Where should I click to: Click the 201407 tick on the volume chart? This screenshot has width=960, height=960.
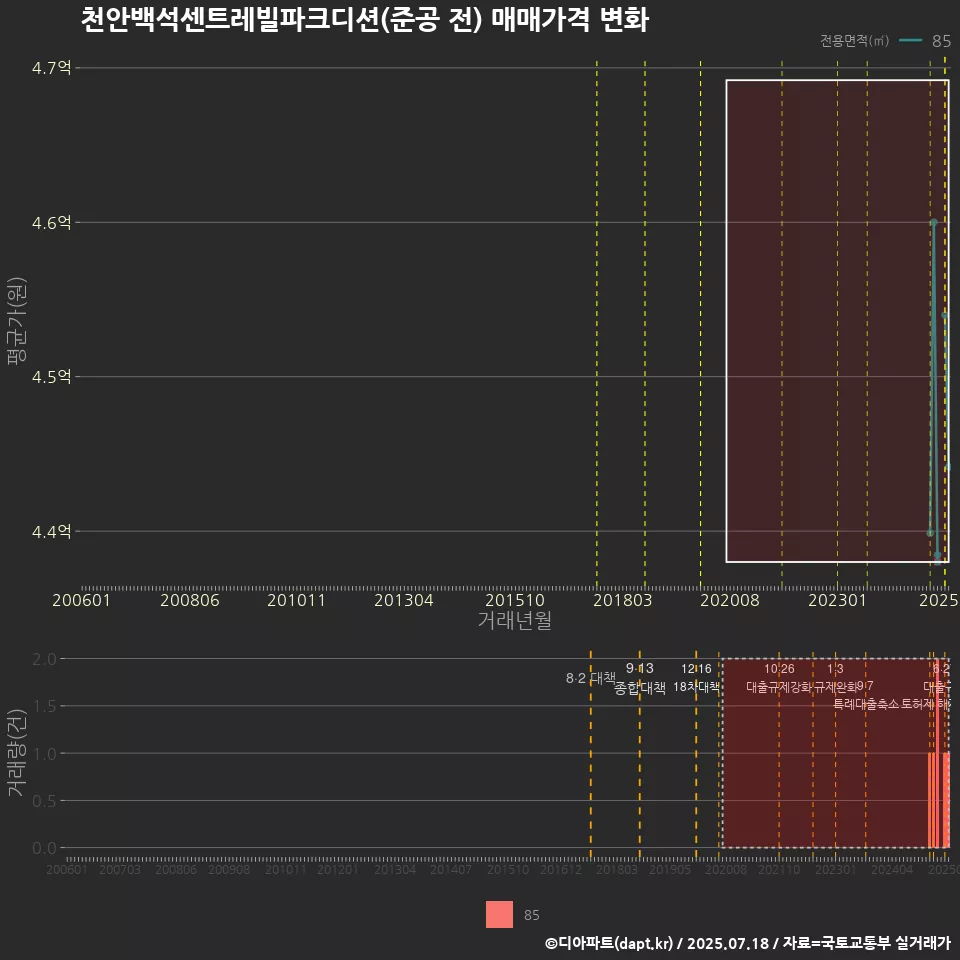pyautogui.click(x=451, y=869)
